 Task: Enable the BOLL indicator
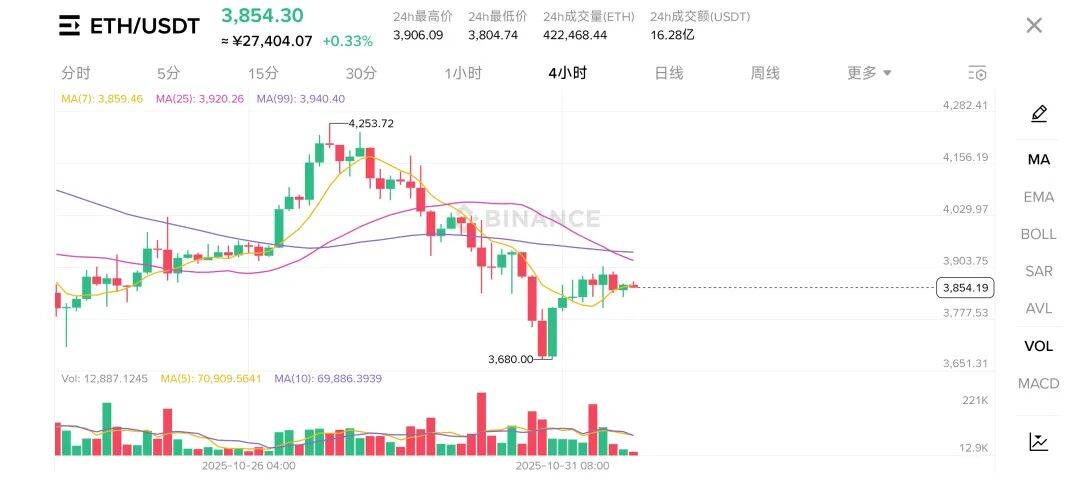(x=1038, y=234)
